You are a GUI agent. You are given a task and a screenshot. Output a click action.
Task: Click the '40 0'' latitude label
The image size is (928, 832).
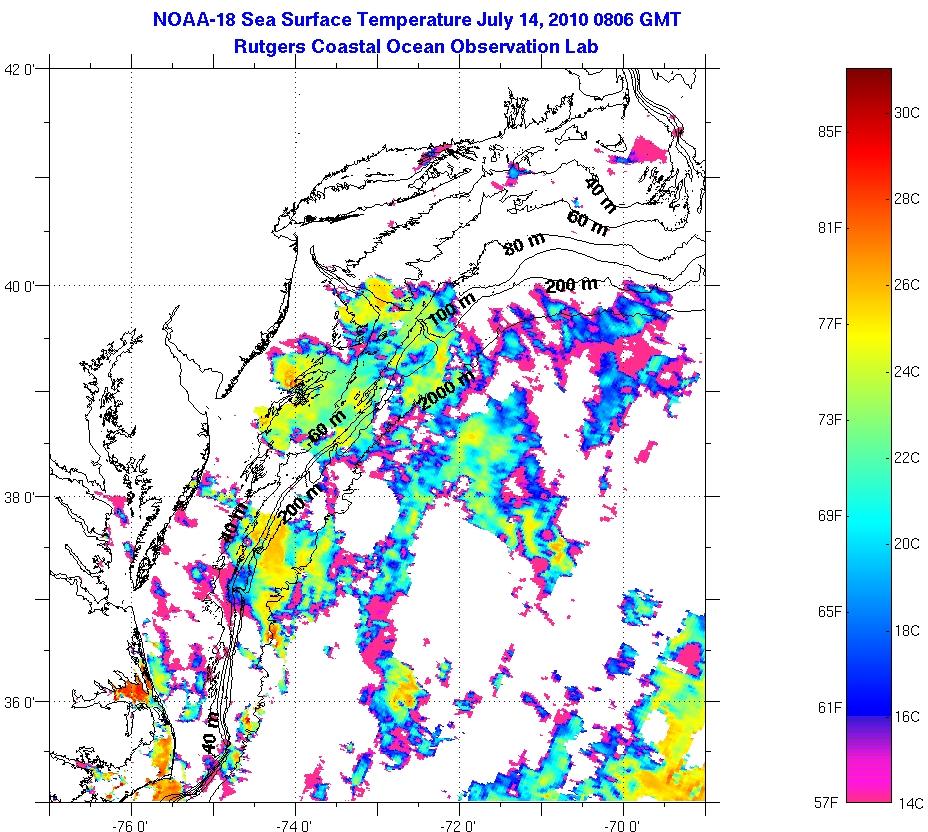[x=20, y=286]
